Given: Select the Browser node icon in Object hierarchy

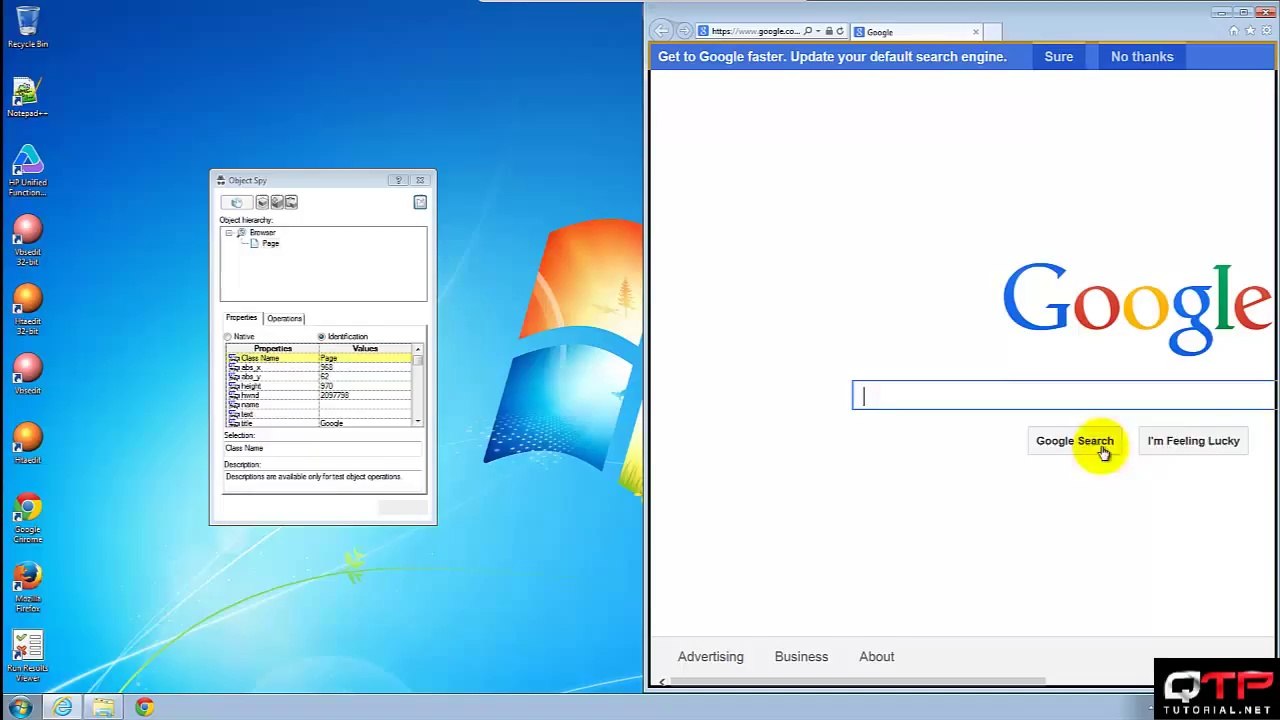Looking at the screenshot, I should point(241,233).
